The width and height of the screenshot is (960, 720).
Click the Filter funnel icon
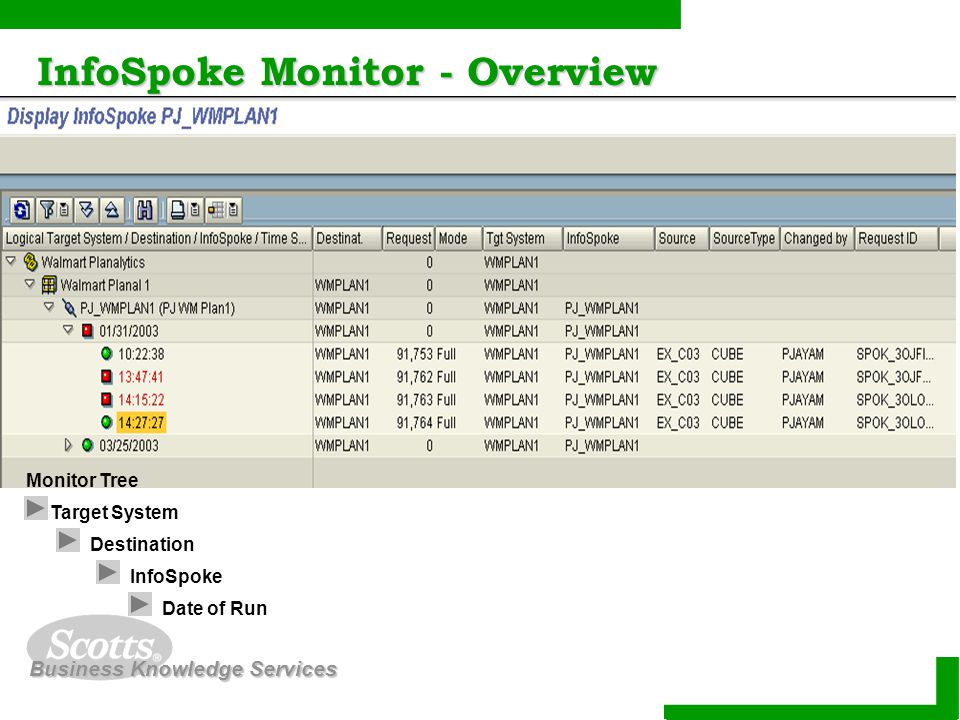pyautogui.click(x=47, y=209)
